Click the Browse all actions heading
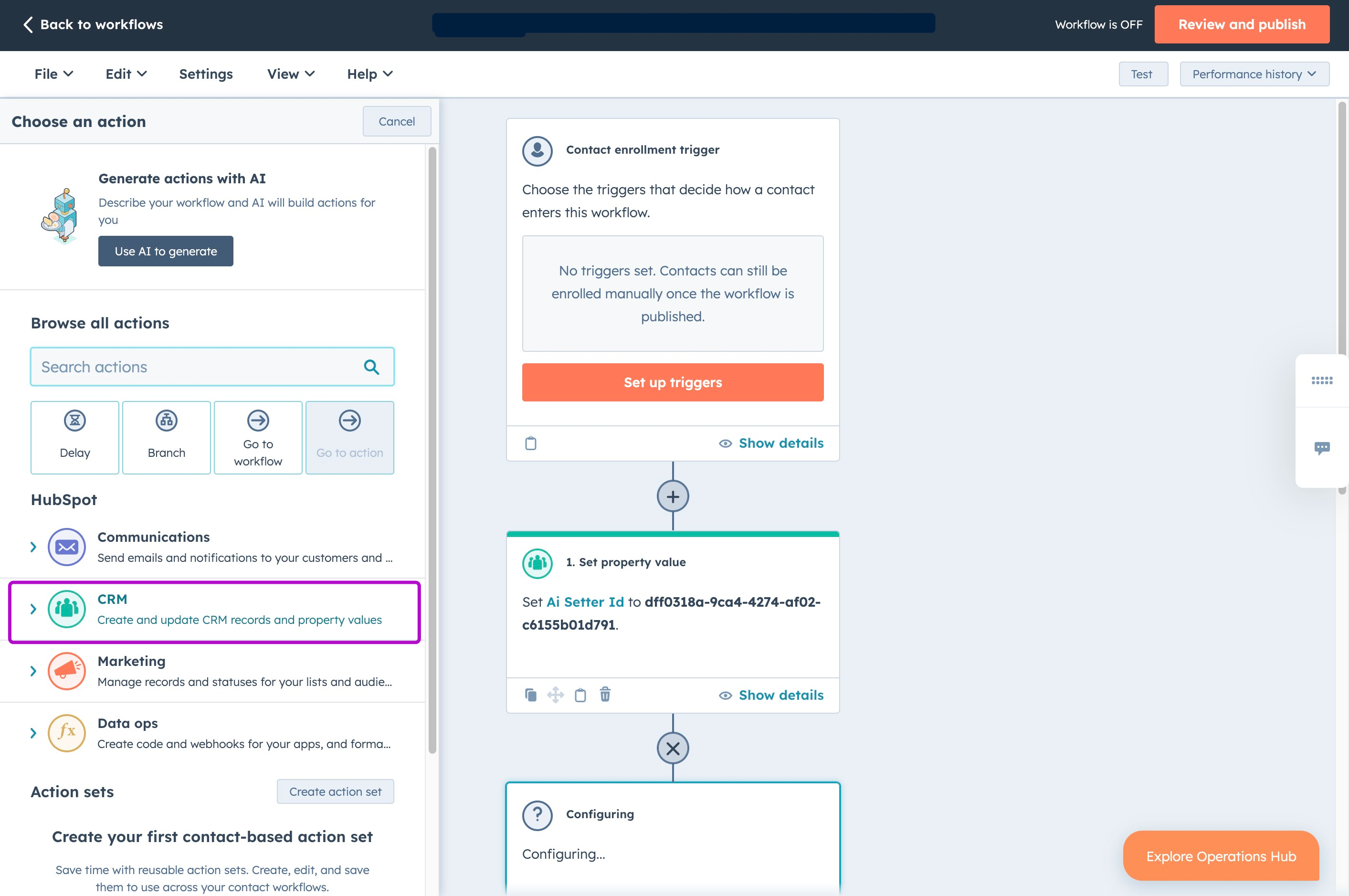The height and width of the screenshot is (896, 1349). click(x=100, y=324)
